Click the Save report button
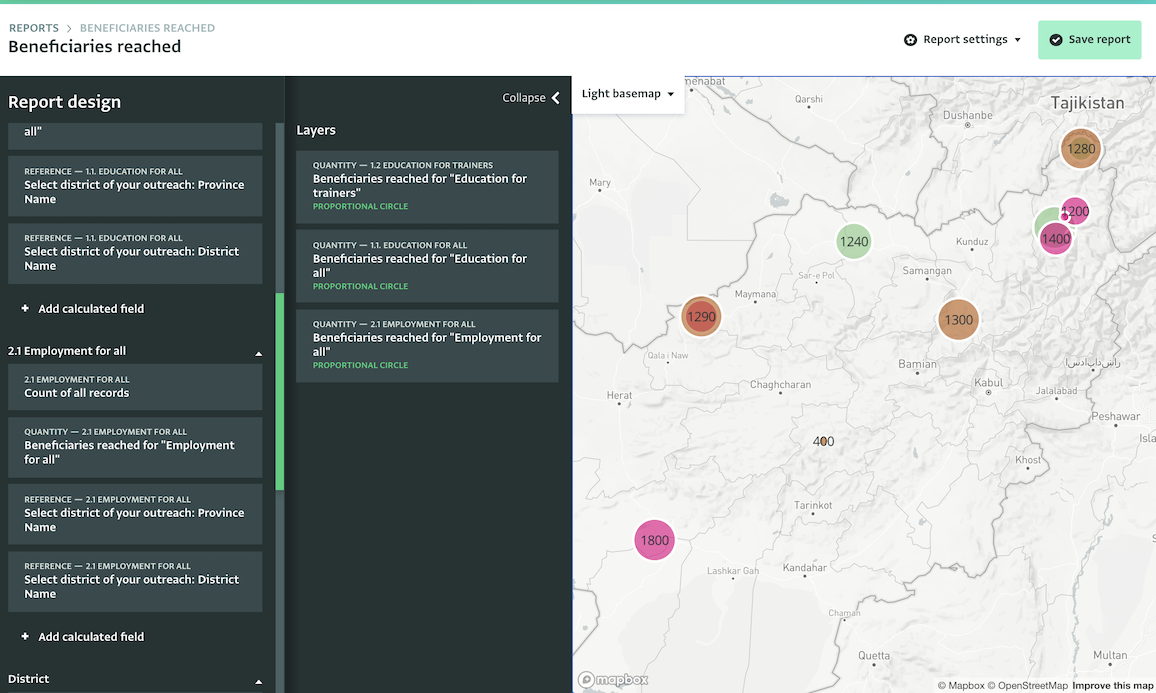Viewport: 1156px width, 693px height. [1090, 40]
